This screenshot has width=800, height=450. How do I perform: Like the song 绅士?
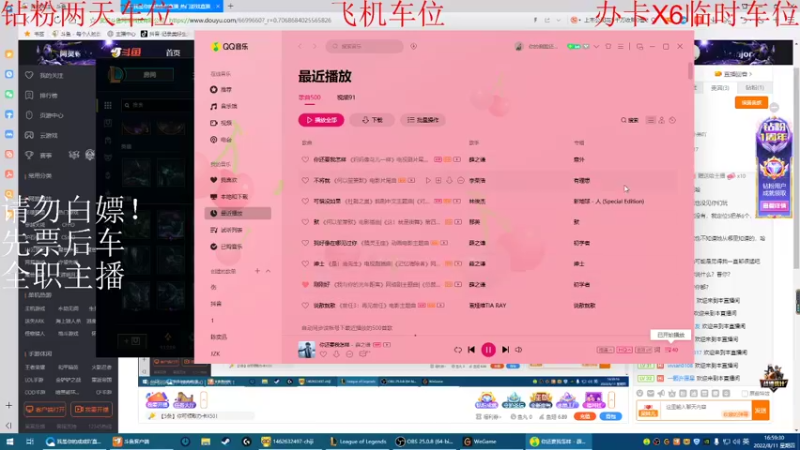305,264
